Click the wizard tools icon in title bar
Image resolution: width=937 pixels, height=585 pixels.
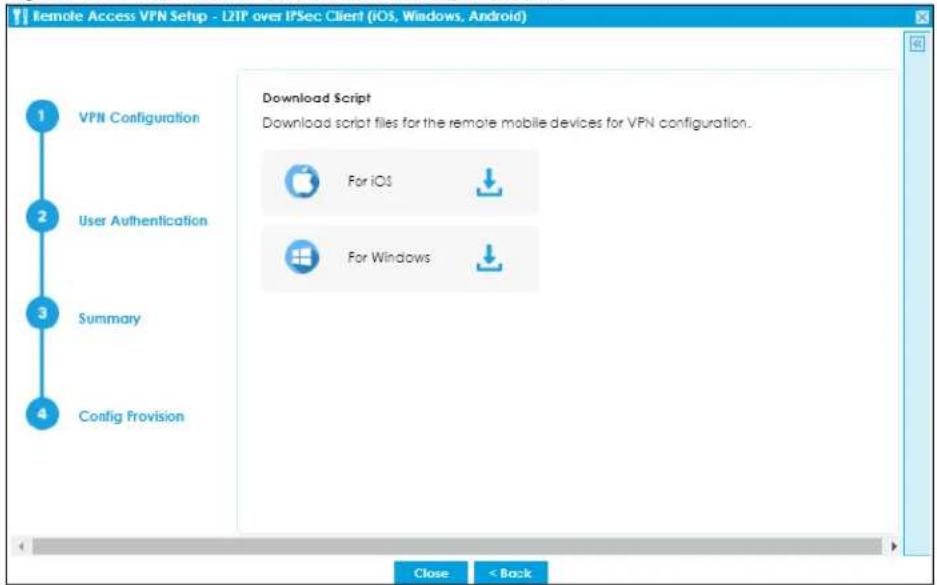click(x=20, y=17)
